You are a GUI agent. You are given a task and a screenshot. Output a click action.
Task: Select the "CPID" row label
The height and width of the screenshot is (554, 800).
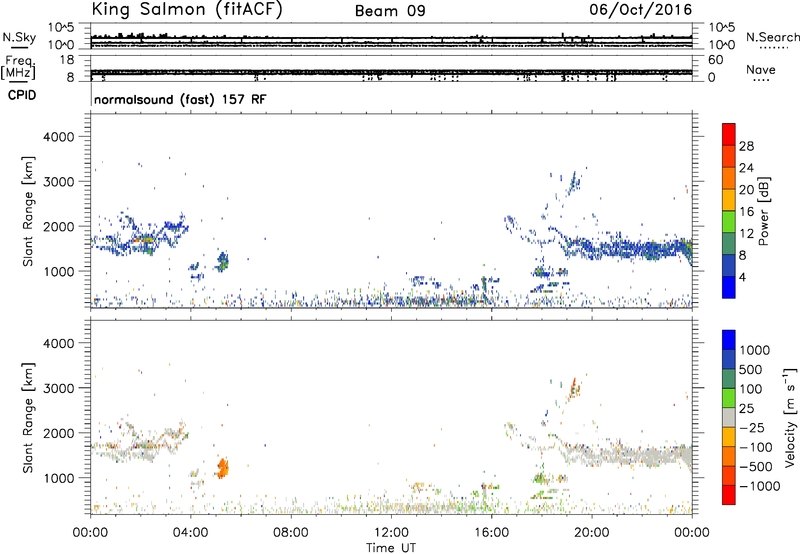[22, 95]
